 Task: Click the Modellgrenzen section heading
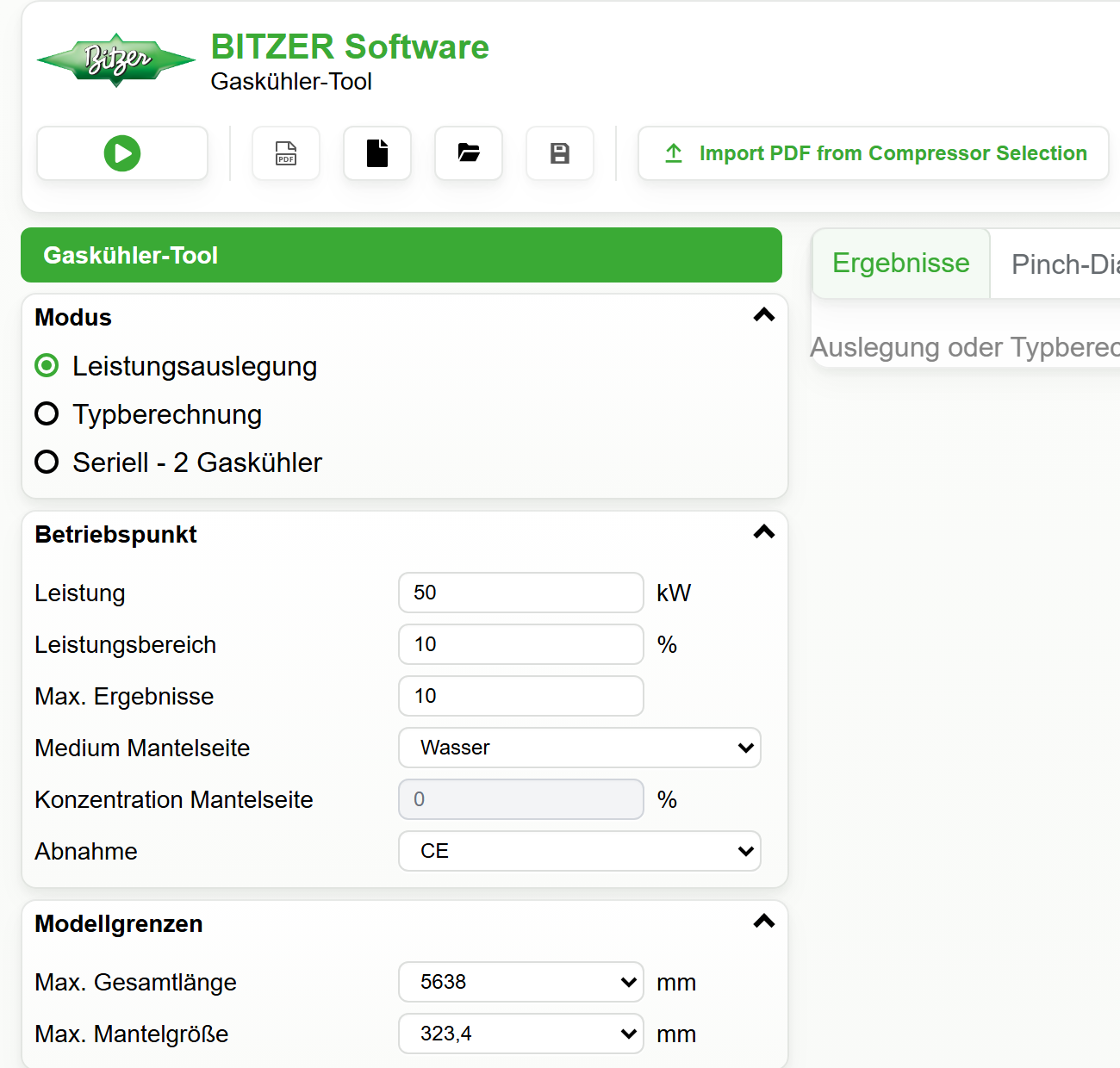(x=119, y=924)
